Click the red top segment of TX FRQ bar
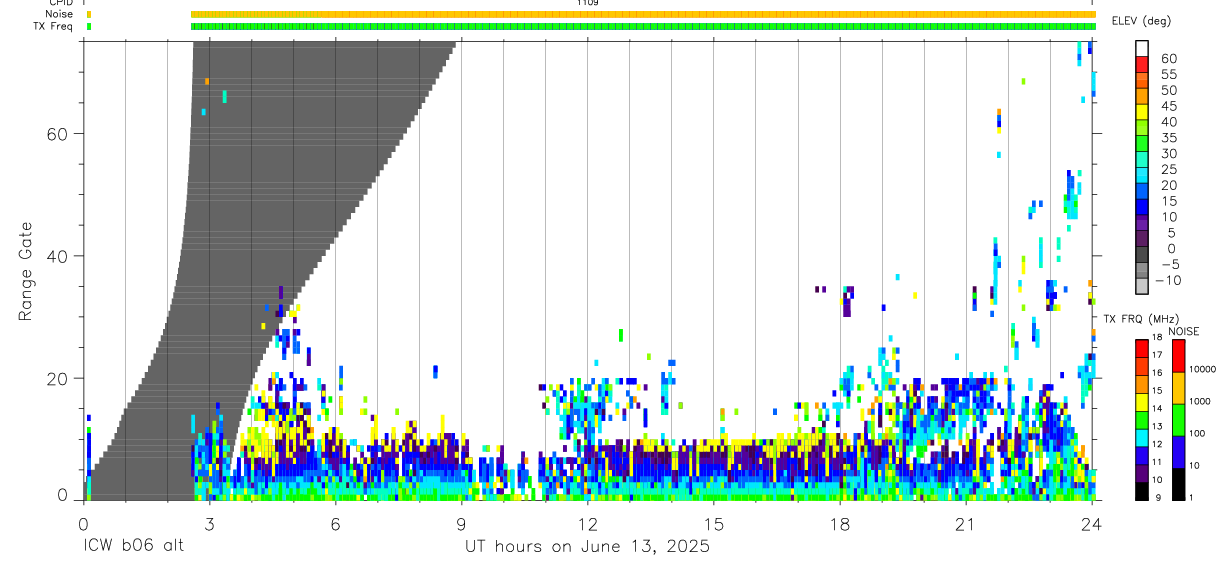Viewport: 1228px width, 567px height. 1141,348
